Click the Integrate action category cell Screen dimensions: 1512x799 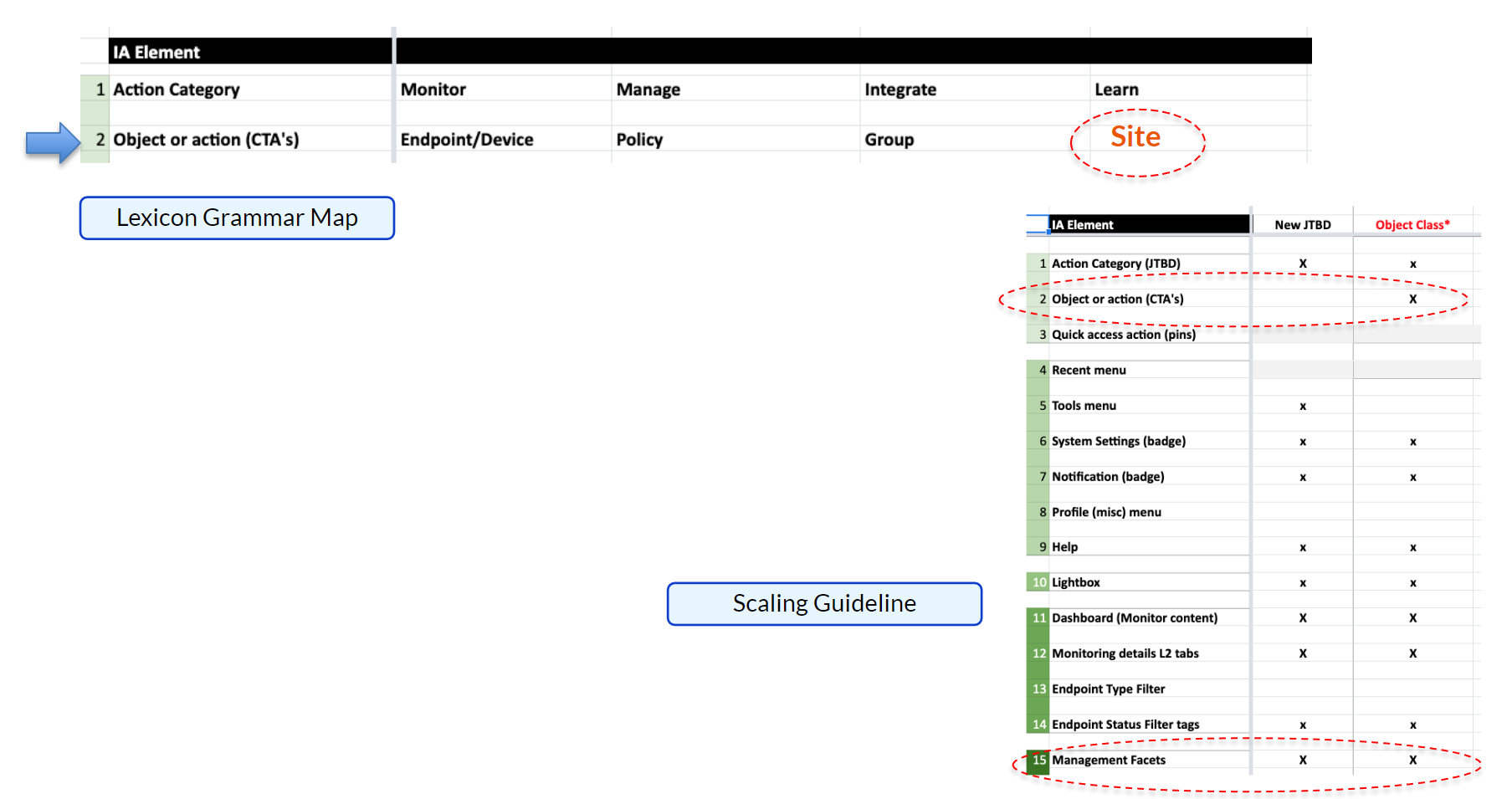[x=900, y=90]
